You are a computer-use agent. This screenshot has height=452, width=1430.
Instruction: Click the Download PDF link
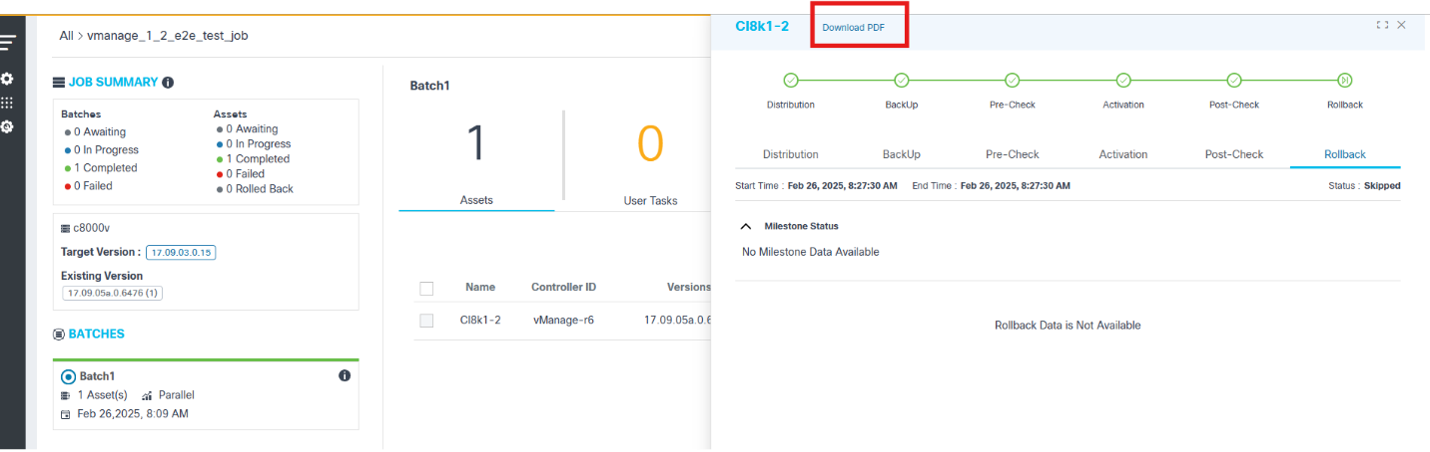tap(853, 27)
